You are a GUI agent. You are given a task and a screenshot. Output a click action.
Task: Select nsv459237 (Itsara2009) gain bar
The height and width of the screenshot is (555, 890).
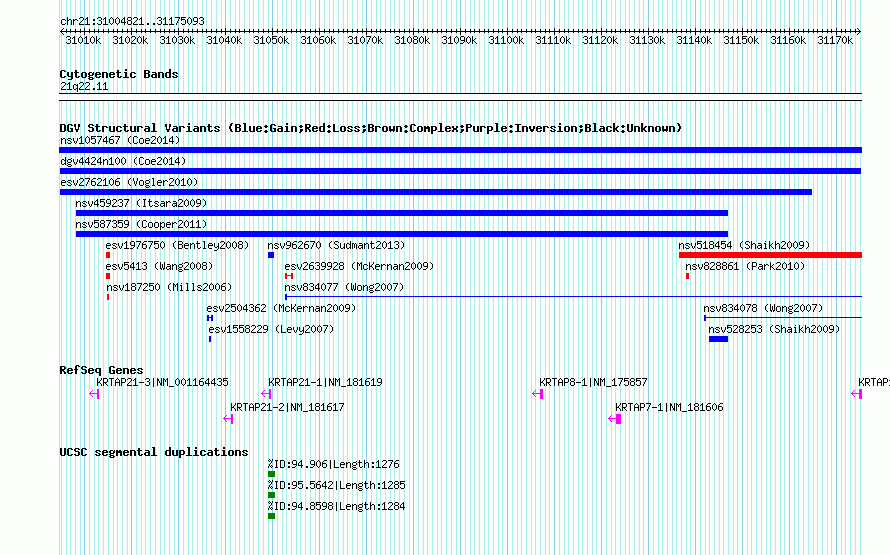click(402, 213)
